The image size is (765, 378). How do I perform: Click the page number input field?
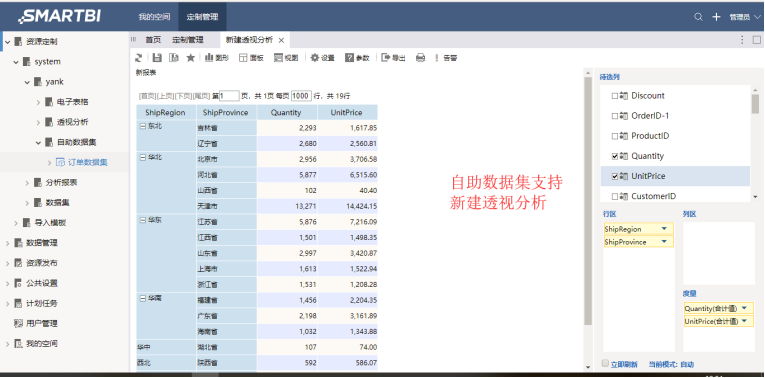pyautogui.click(x=229, y=96)
